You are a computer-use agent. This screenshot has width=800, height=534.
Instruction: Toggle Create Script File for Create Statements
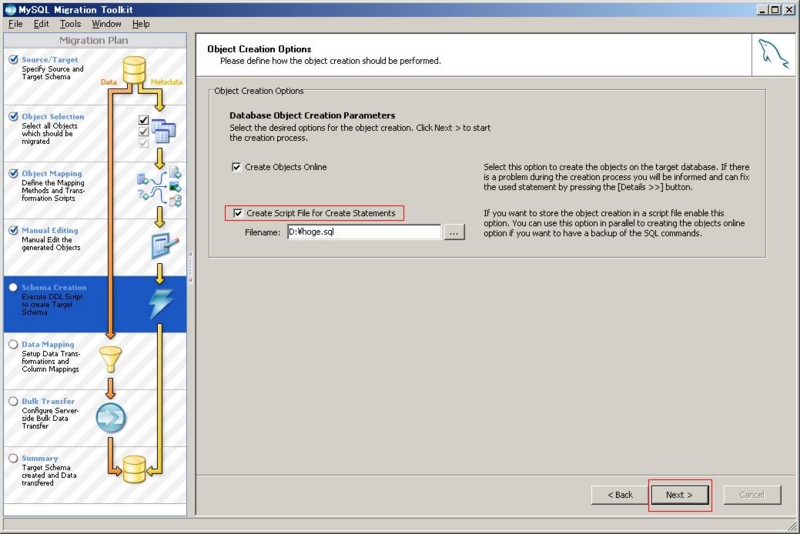tap(238, 213)
